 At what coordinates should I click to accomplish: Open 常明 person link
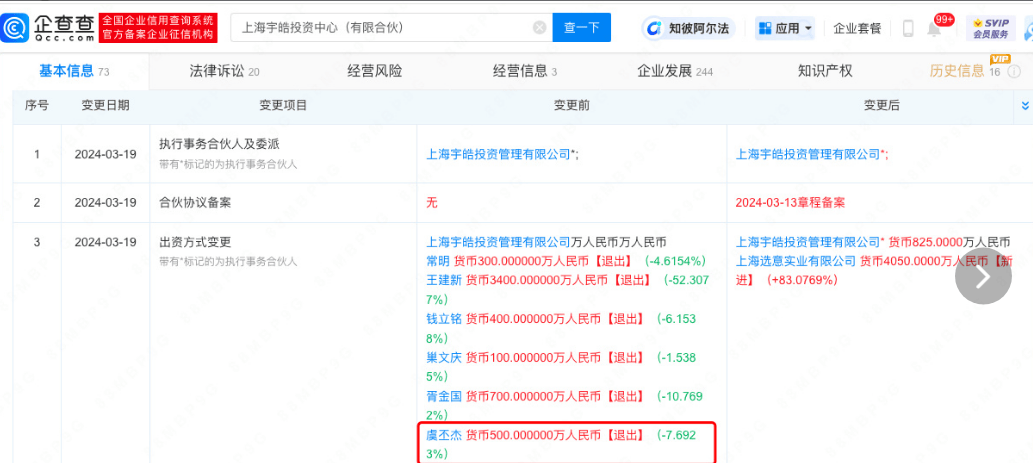439,261
